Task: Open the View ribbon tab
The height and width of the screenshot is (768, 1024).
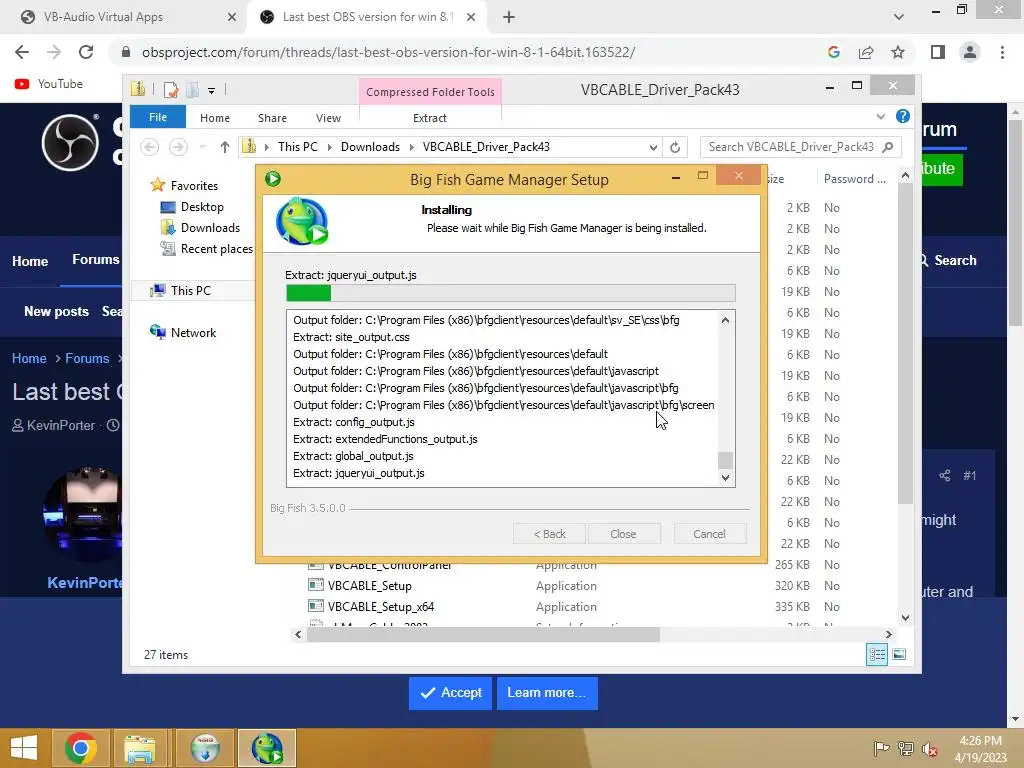Action: point(328,118)
